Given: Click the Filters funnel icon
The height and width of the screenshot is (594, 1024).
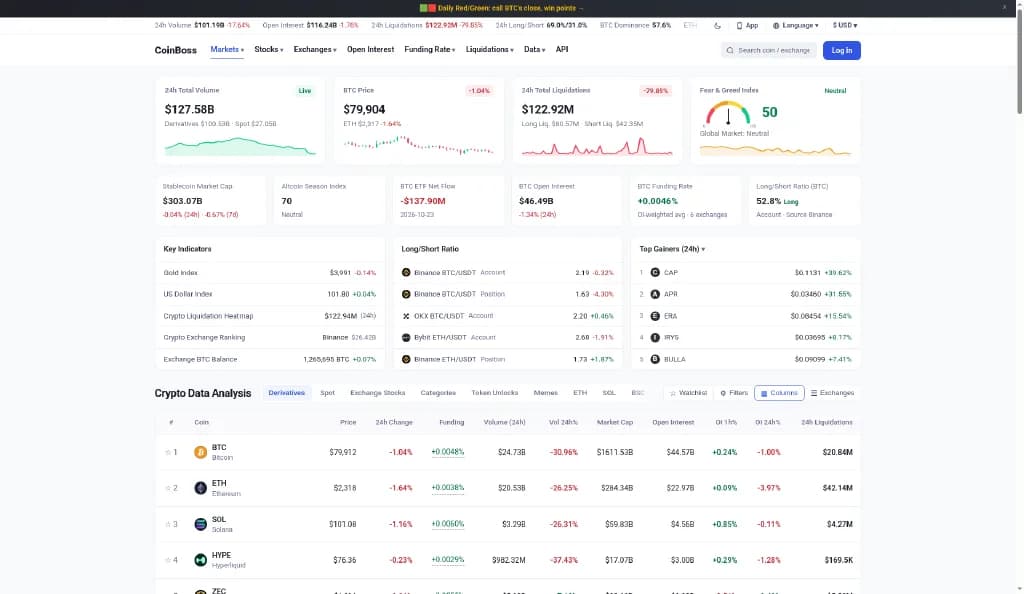Looking at the screenshot, I should click(723, 393).
